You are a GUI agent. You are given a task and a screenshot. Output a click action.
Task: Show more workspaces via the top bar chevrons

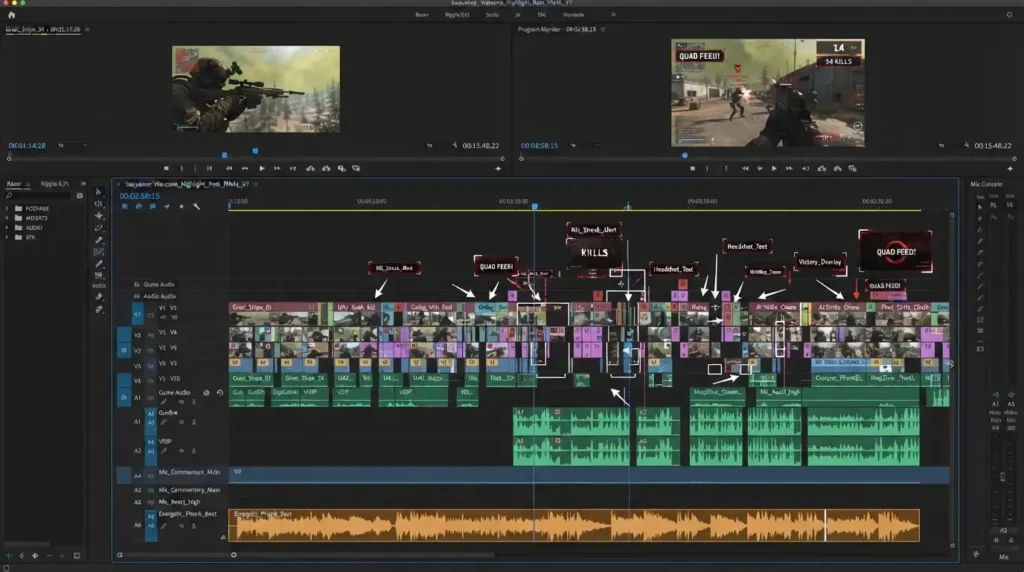(613, 14)
